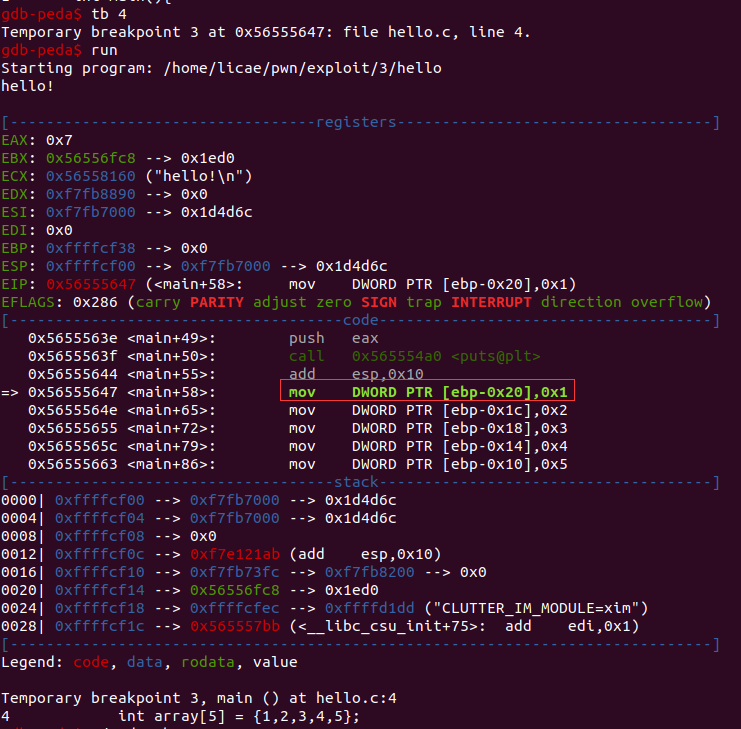This screenshot has height=729, width=741.
Task: Click the highlighted mov [ebp-0x20],0x1 instruction
Action: point(428,392)
